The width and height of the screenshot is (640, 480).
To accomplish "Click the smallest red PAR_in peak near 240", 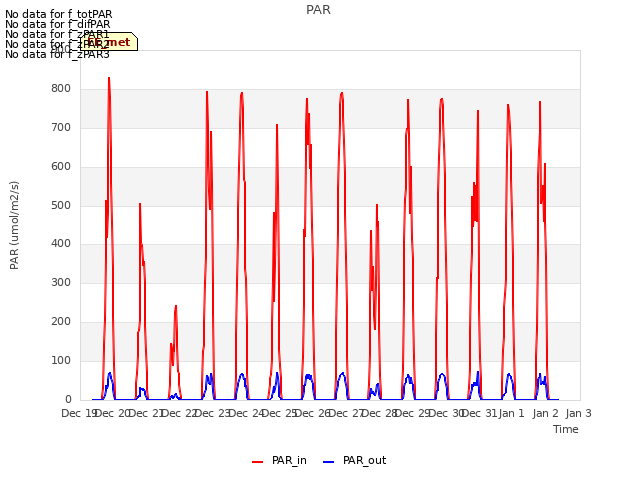I will pyautogui.click(x=176, y=307).
